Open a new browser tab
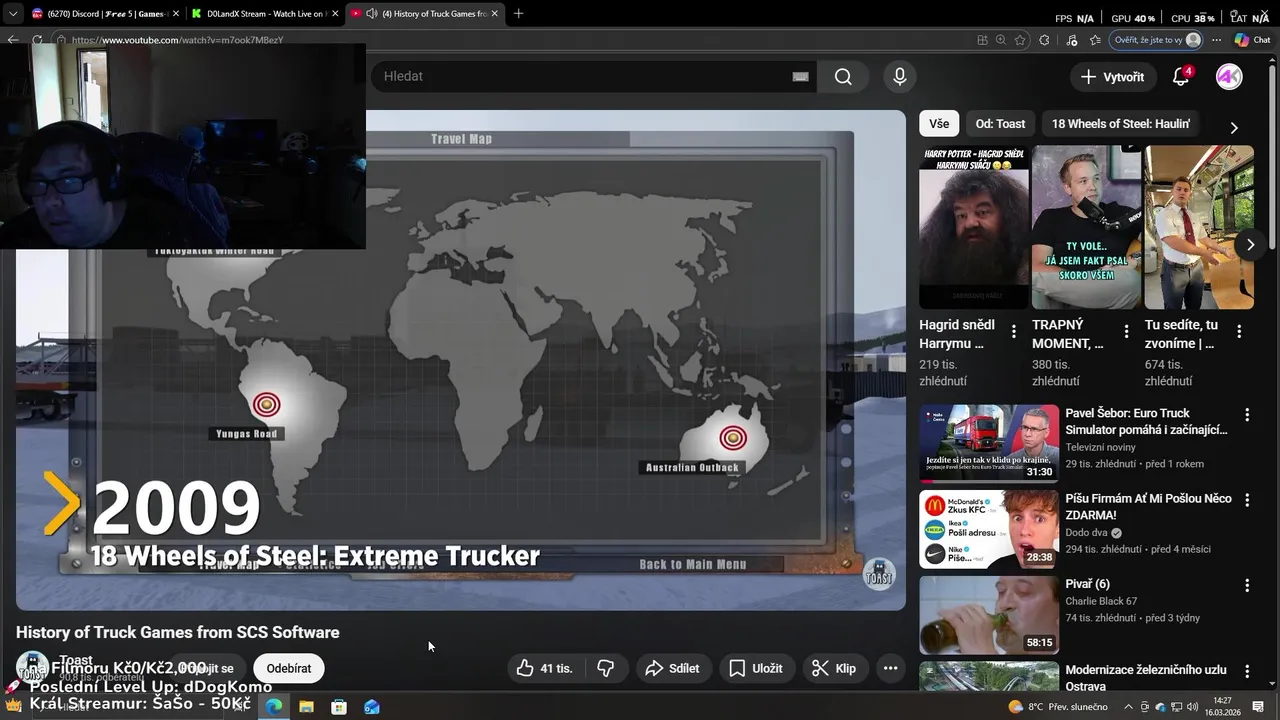1280x720 pixels. 518,14
